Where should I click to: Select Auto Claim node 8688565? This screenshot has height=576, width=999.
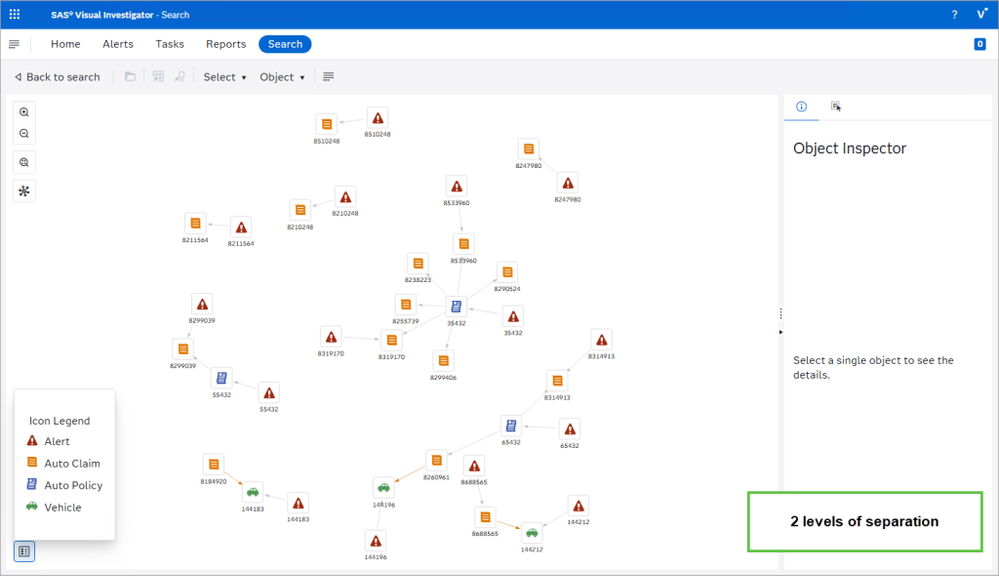click(x=485, y=517)
